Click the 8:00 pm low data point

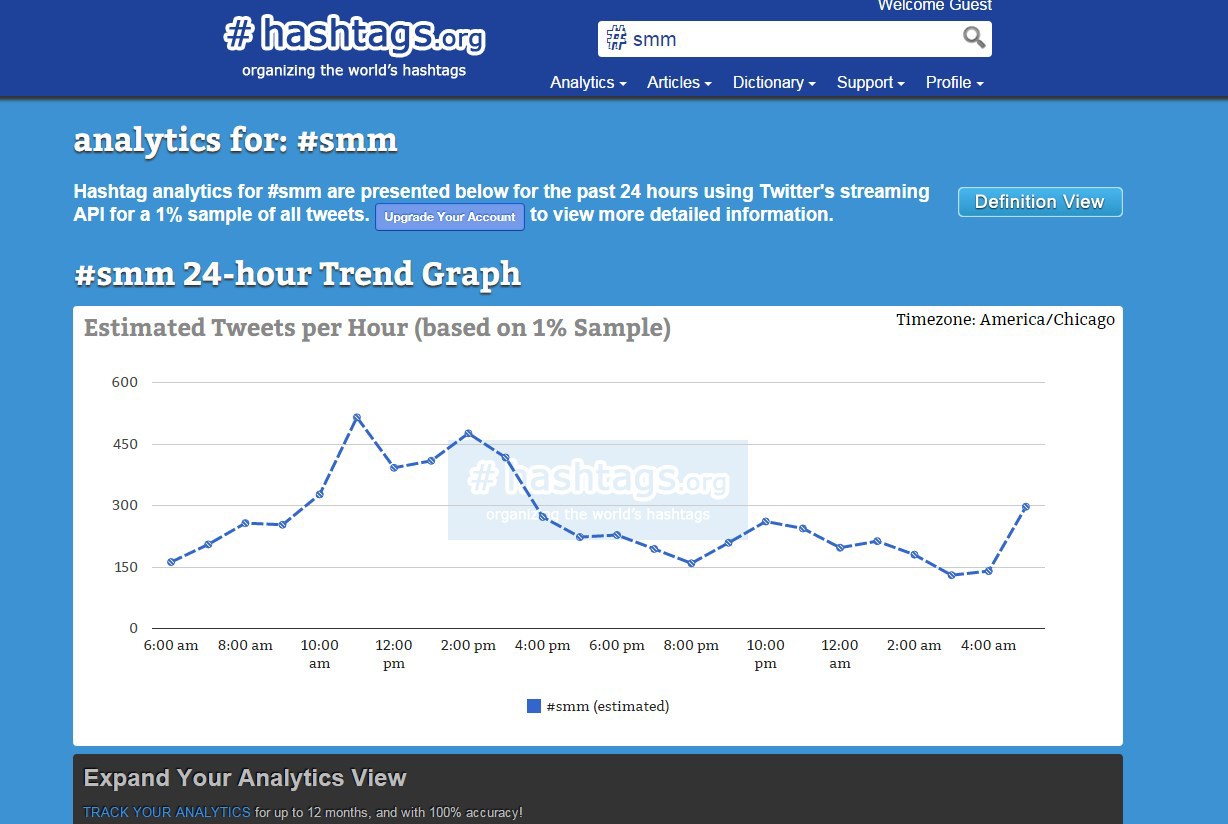click(x=691, y=563)
